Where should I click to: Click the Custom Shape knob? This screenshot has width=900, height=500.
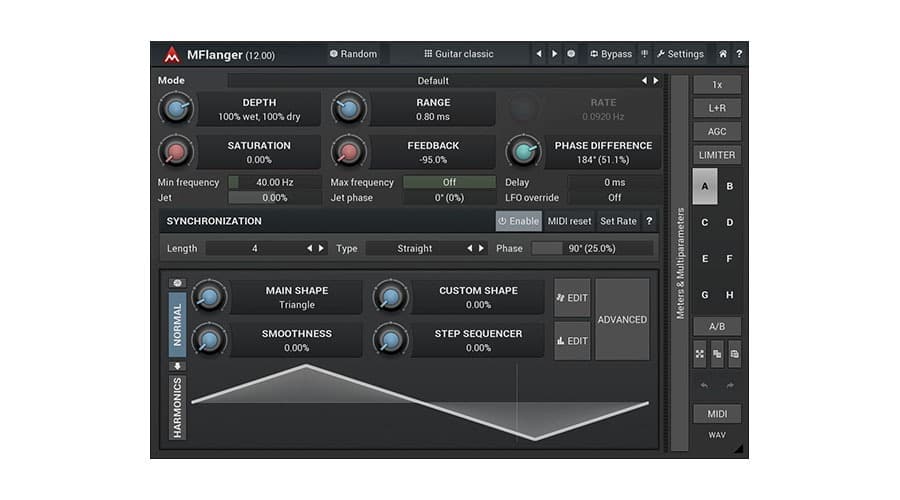pos(390,297)
